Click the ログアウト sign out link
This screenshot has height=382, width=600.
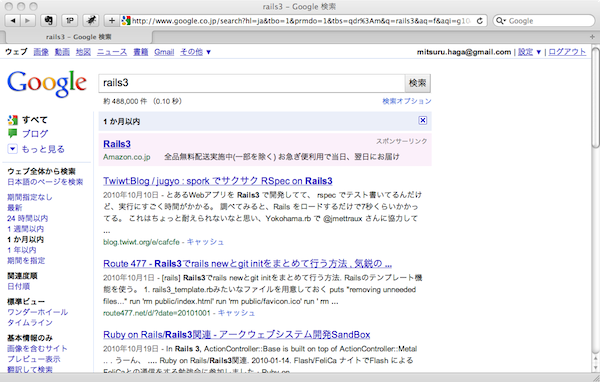(567, 52)
